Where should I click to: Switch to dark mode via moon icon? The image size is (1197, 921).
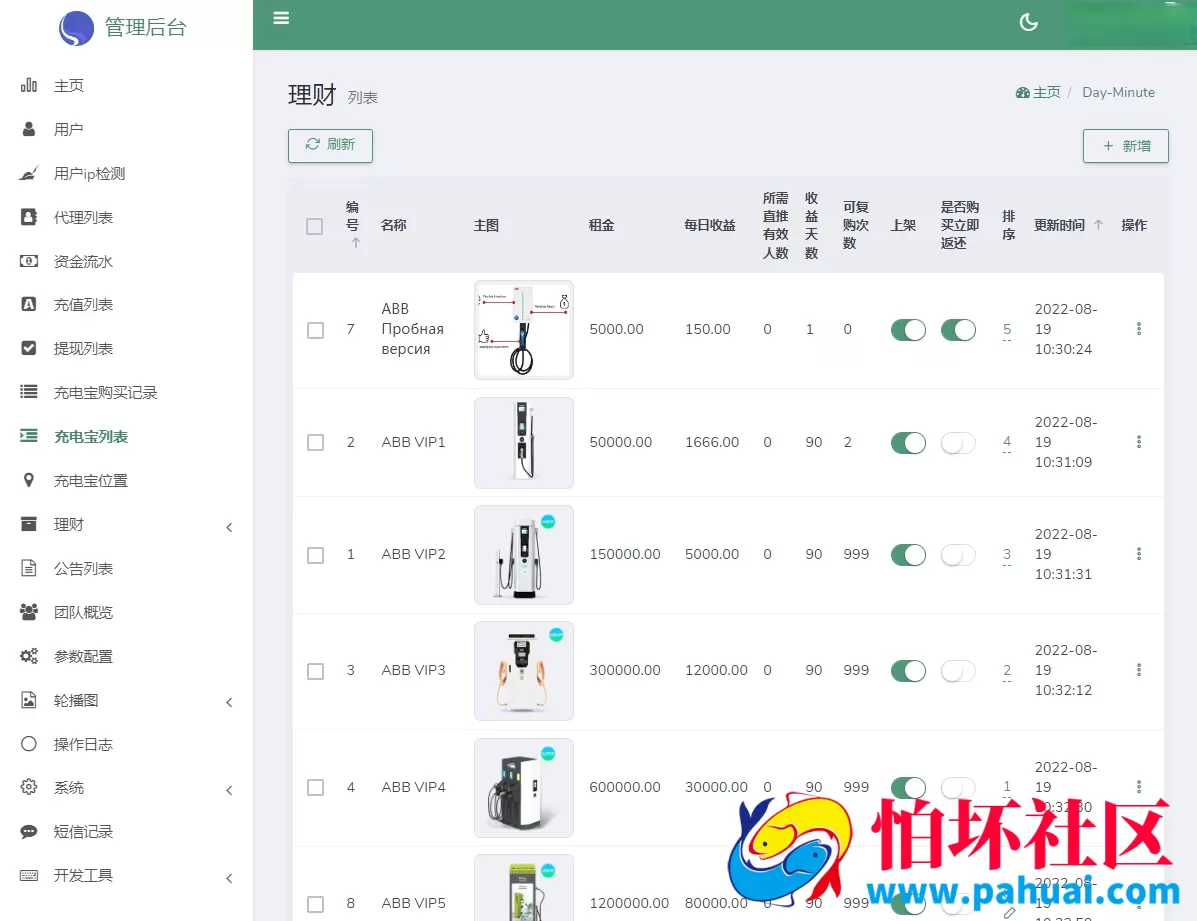pyautogui.click(x=1028, y=22)
